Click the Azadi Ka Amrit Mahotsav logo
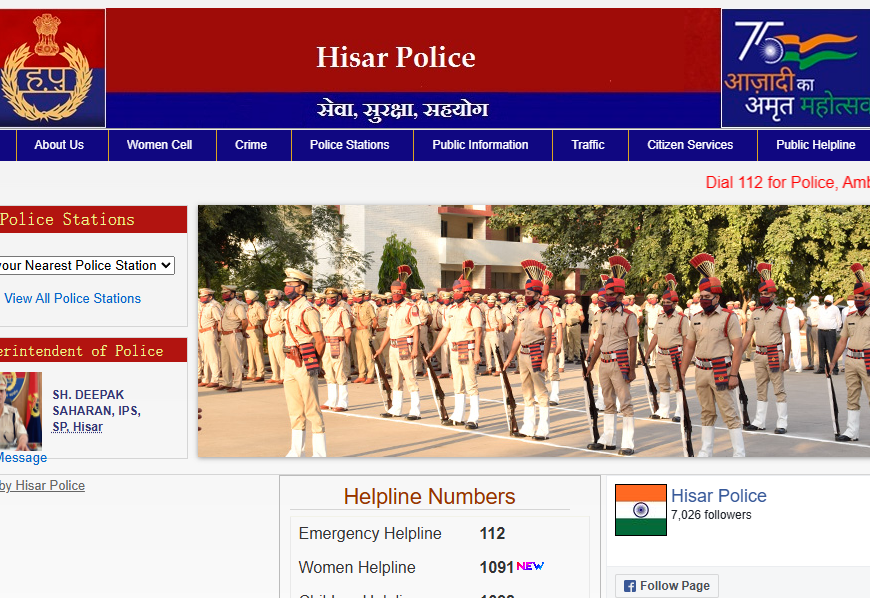This screenshot has height=598, width=870. [796, 68]
